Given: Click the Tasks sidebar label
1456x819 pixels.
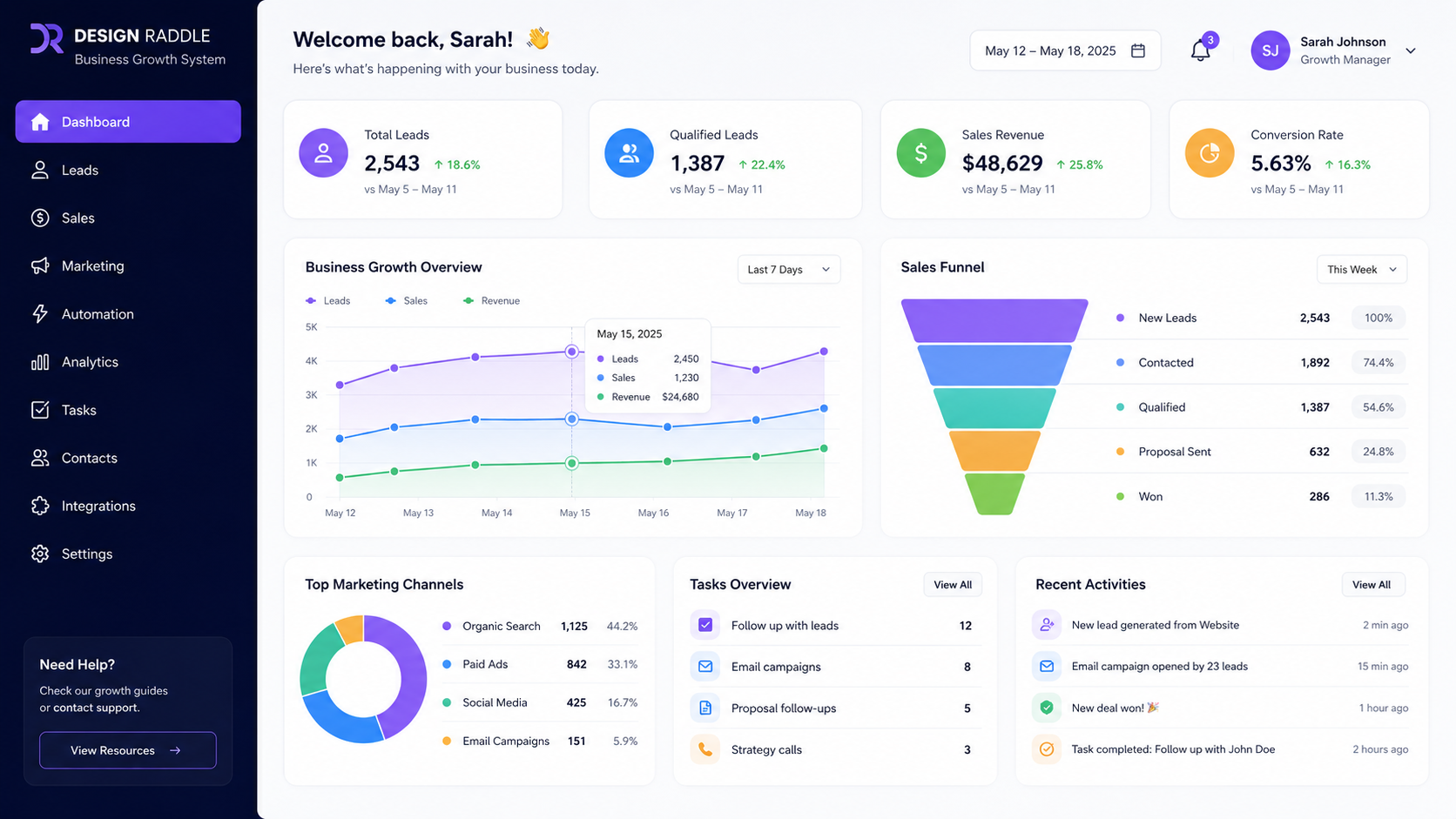Looking at the screenshot, I should click(79, 410).
